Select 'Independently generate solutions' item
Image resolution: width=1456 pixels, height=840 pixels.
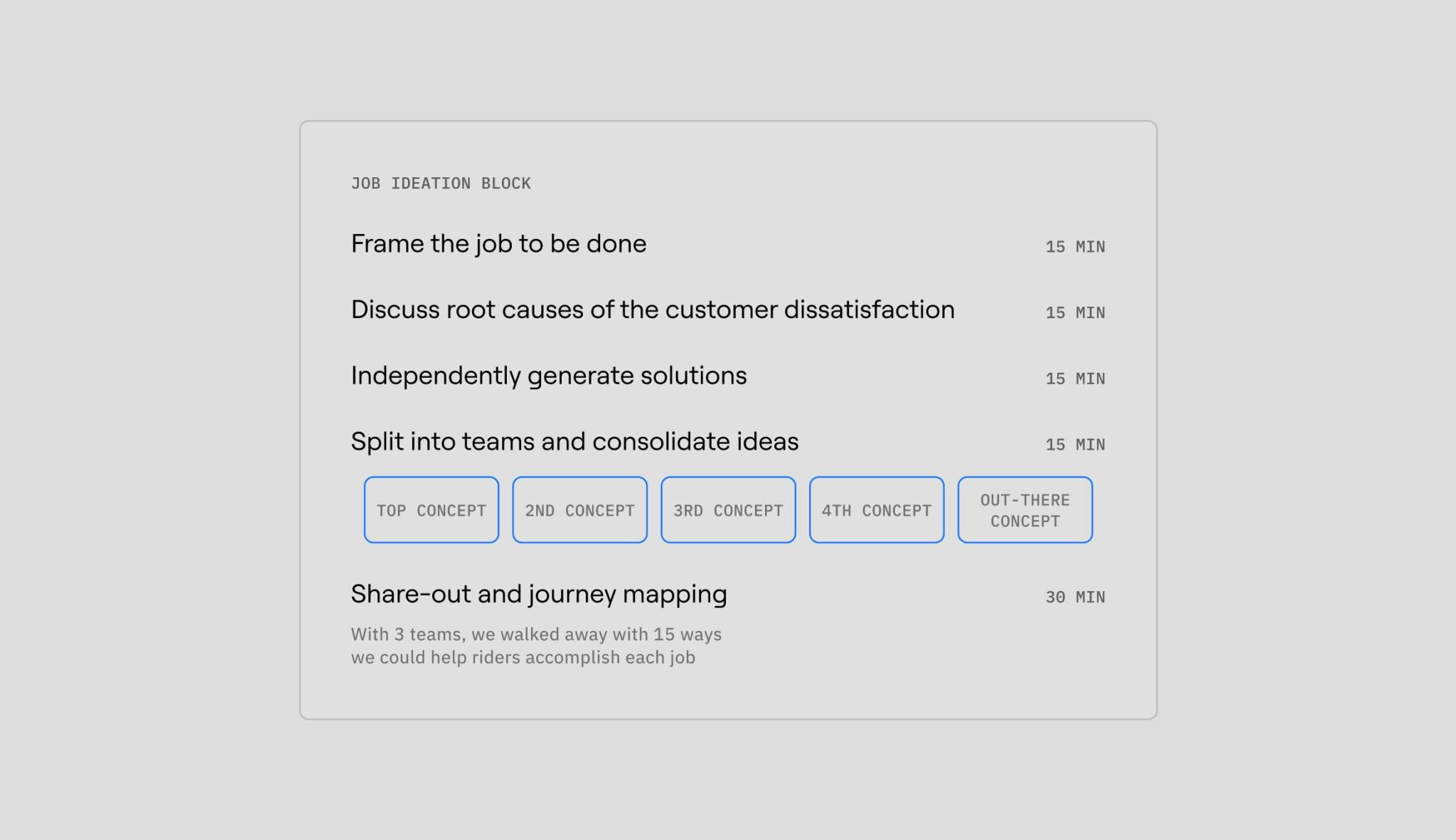[549, 376]
